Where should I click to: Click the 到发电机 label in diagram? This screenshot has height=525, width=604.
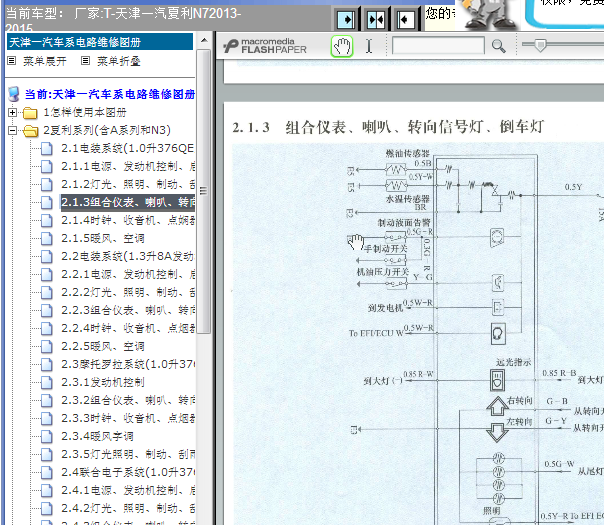click(x=385, y=308)
